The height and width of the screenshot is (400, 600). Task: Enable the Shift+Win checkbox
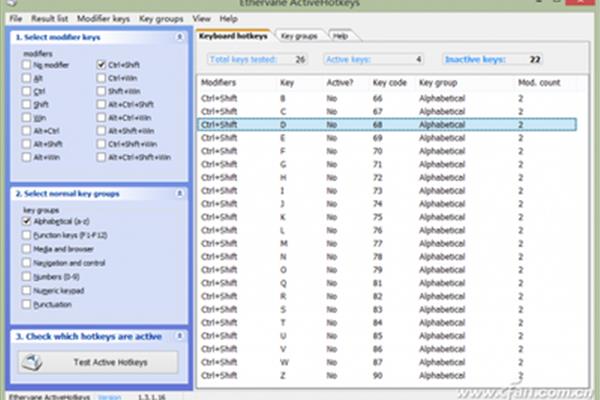click(101, 91)
